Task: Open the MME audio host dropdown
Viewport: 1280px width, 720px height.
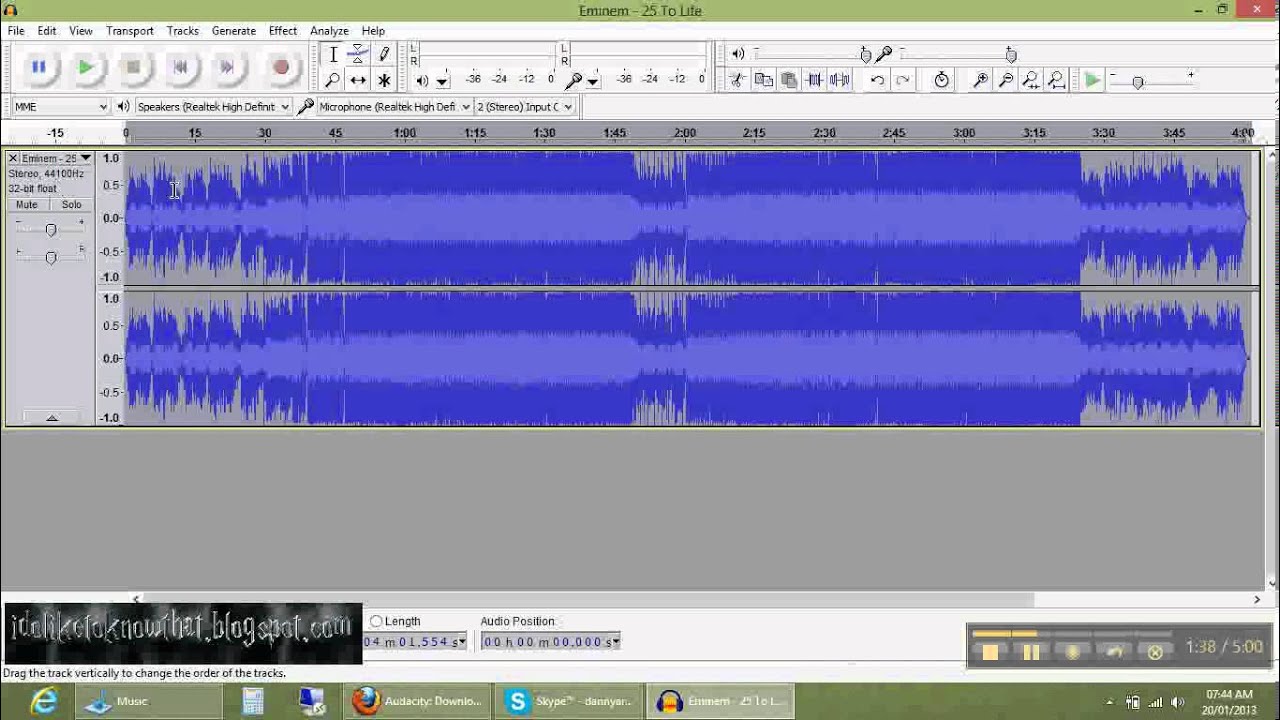Action: (x=60, y=106)
